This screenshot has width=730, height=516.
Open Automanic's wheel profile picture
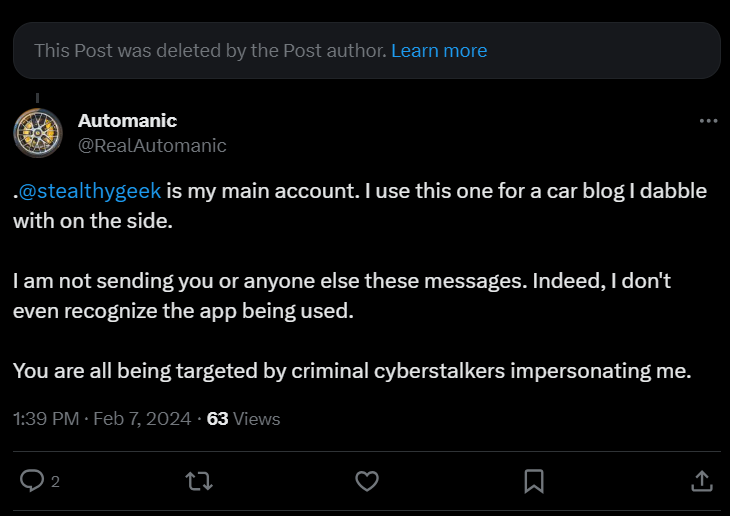(x=38, y=133)
